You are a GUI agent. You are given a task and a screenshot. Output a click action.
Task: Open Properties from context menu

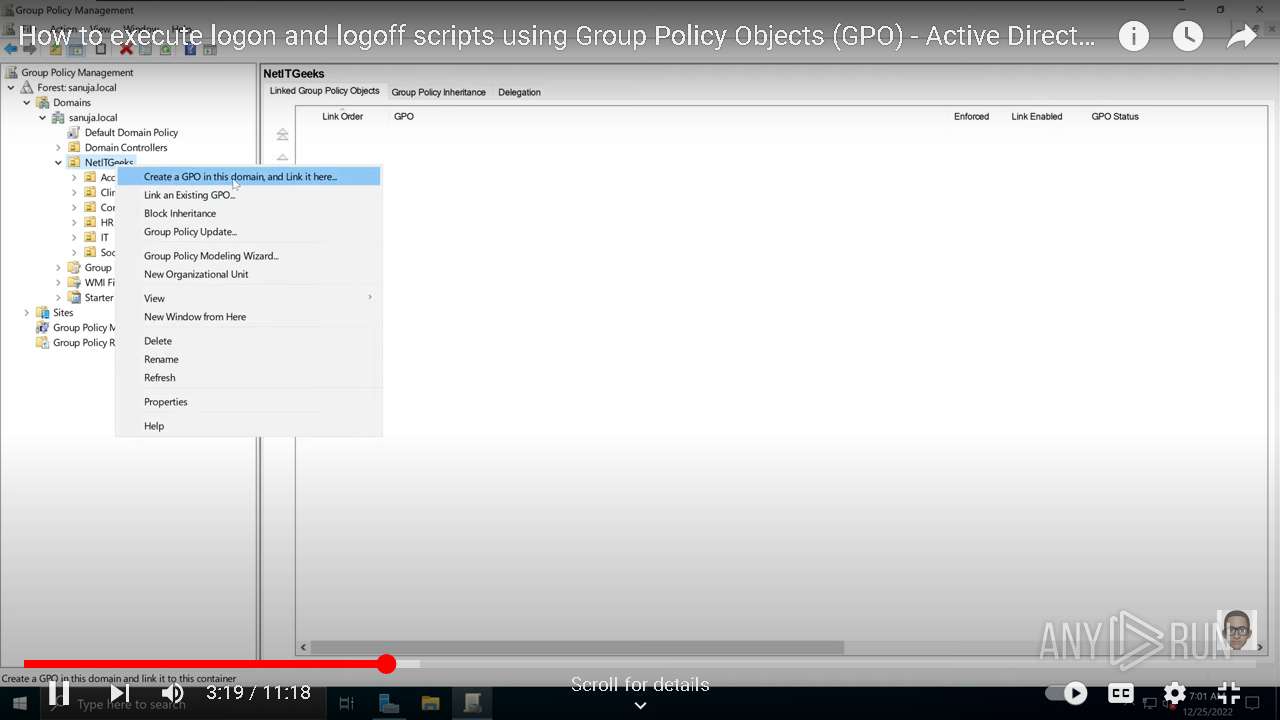tap(249, 402)
